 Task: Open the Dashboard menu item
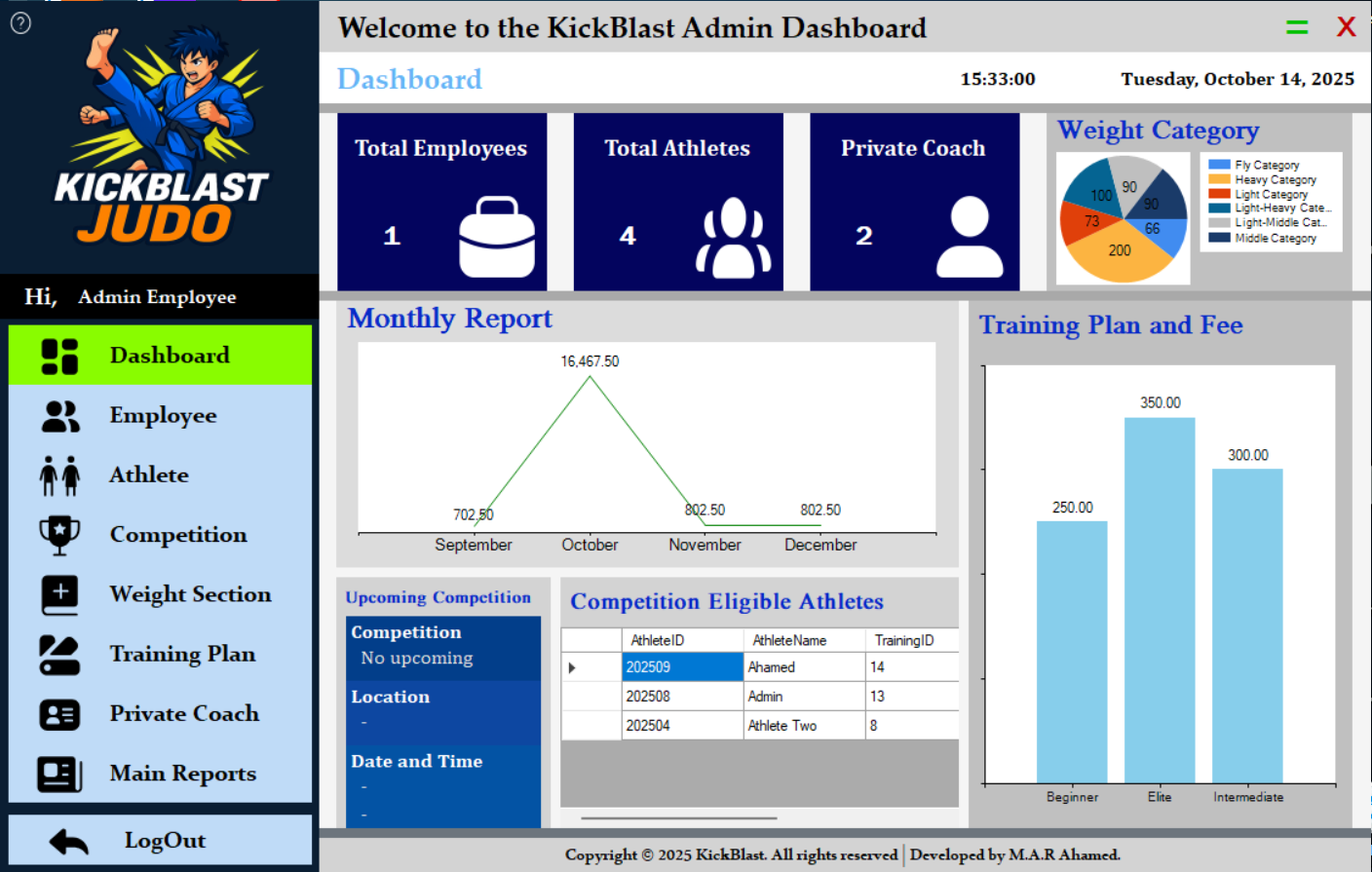[170, 356]
